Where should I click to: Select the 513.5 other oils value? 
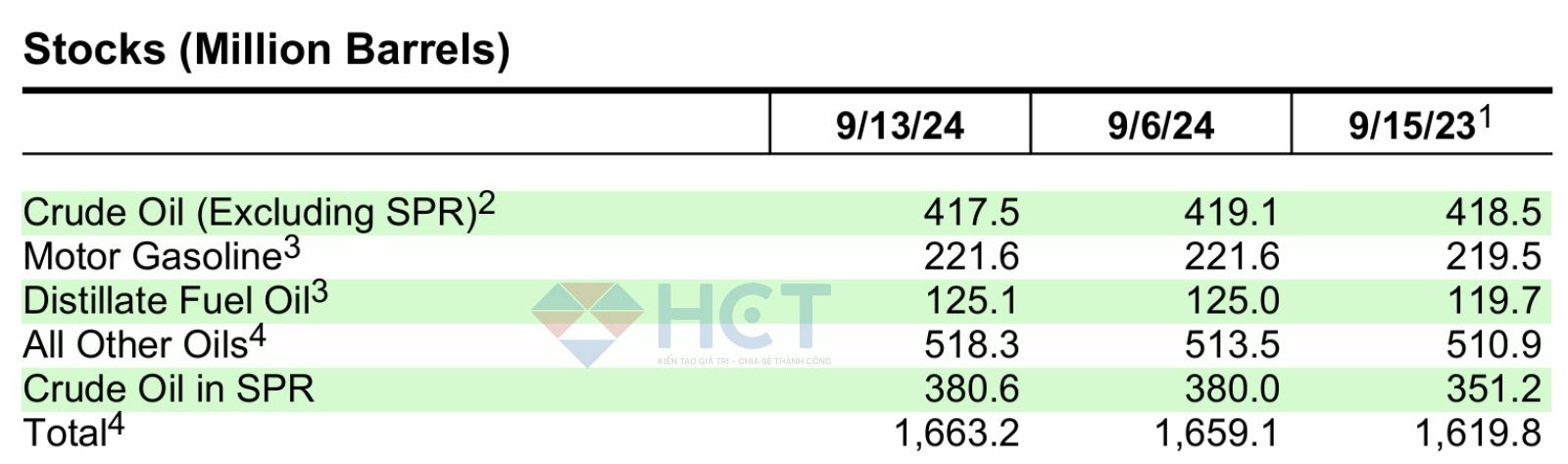(x=1232, y=344)
